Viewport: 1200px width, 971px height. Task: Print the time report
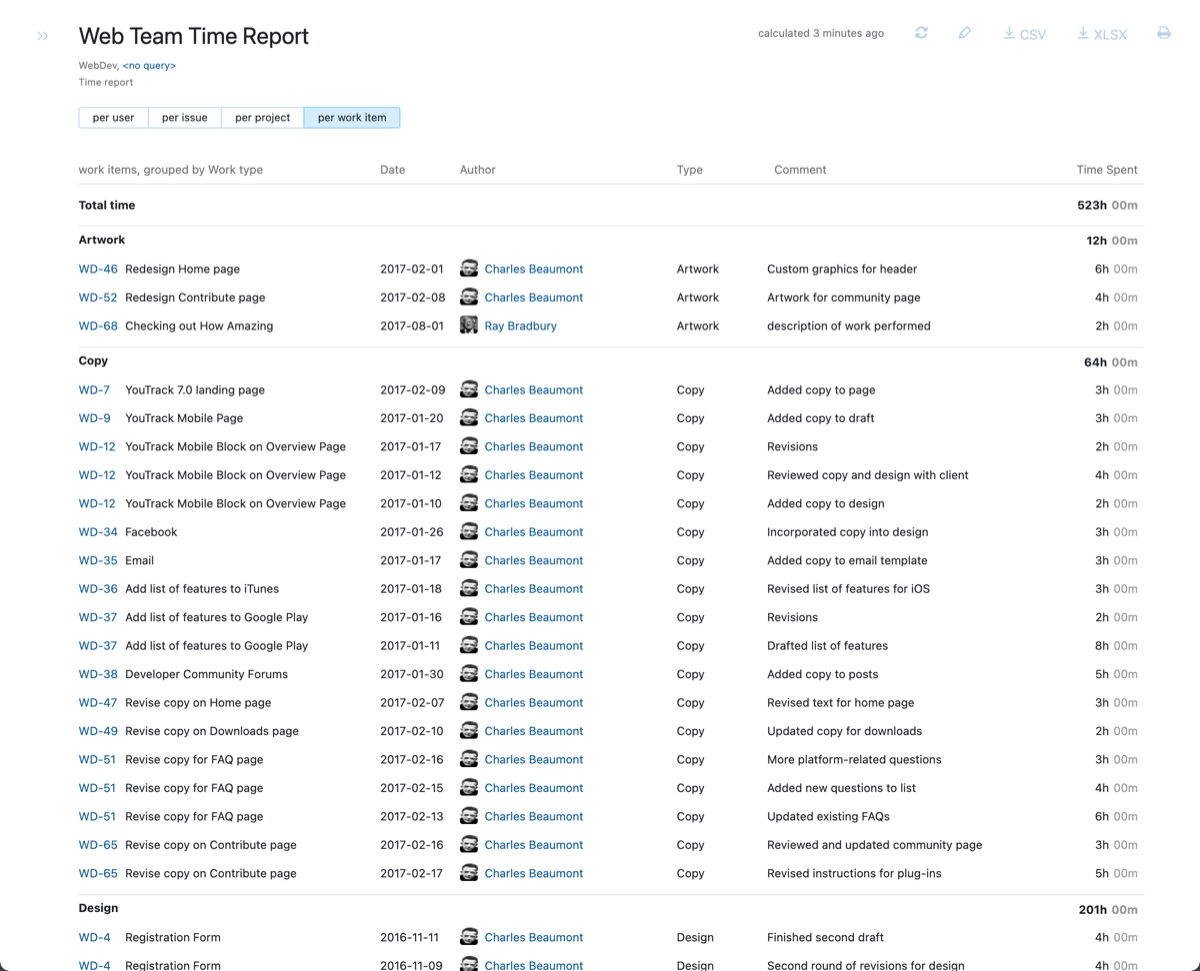pos(1163,33)
